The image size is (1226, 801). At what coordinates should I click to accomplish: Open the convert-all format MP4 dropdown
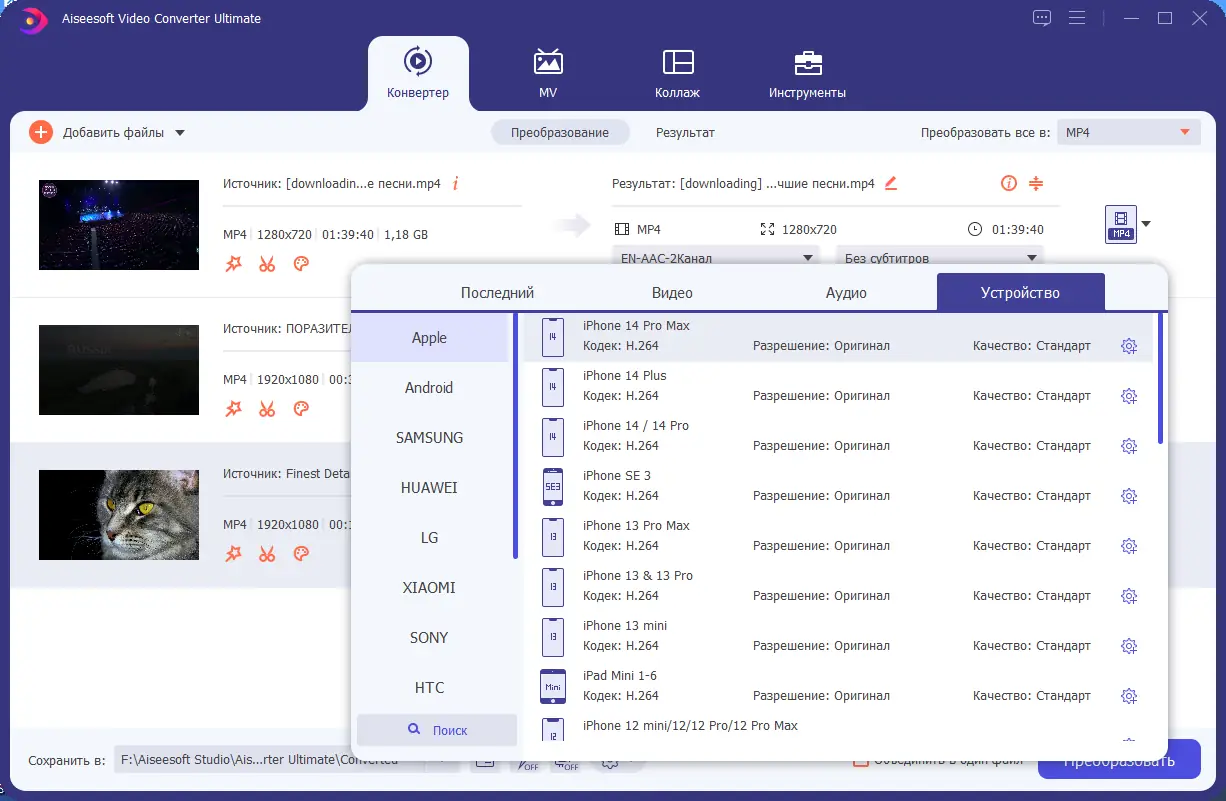(1129, 132)
